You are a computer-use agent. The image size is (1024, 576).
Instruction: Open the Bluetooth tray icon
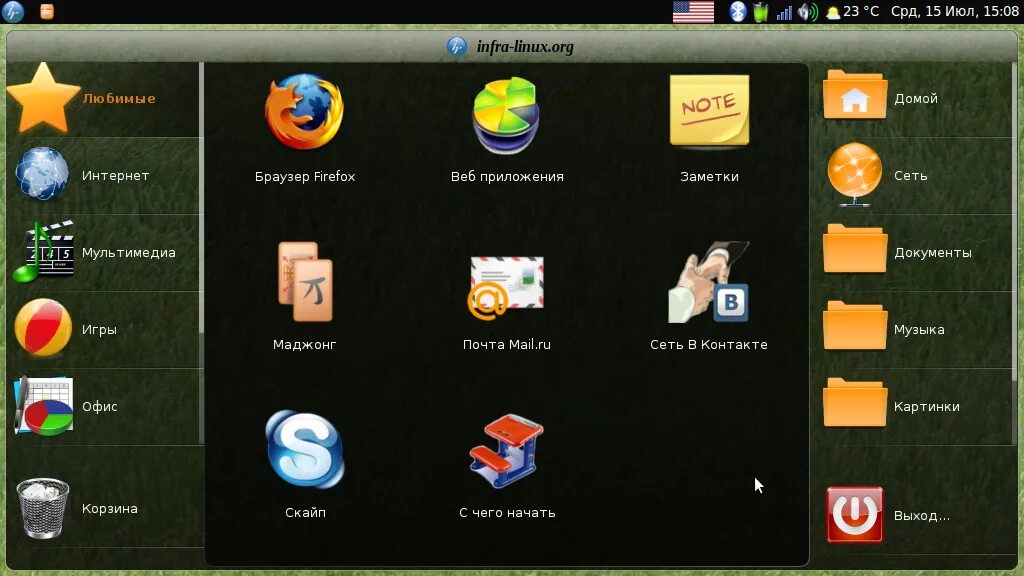click(737, 12)
